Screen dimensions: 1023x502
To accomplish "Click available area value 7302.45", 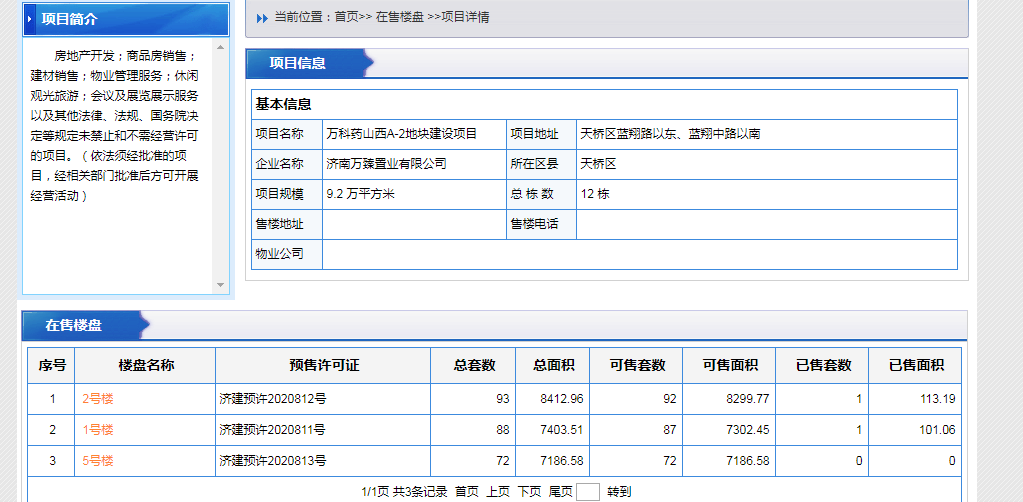I will [x=748, y=430].
